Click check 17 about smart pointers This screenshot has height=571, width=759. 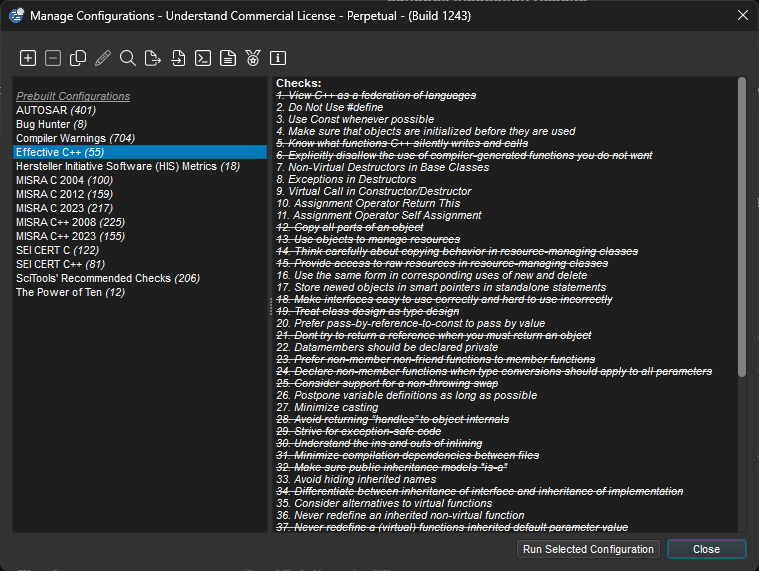tap(441, 287)
